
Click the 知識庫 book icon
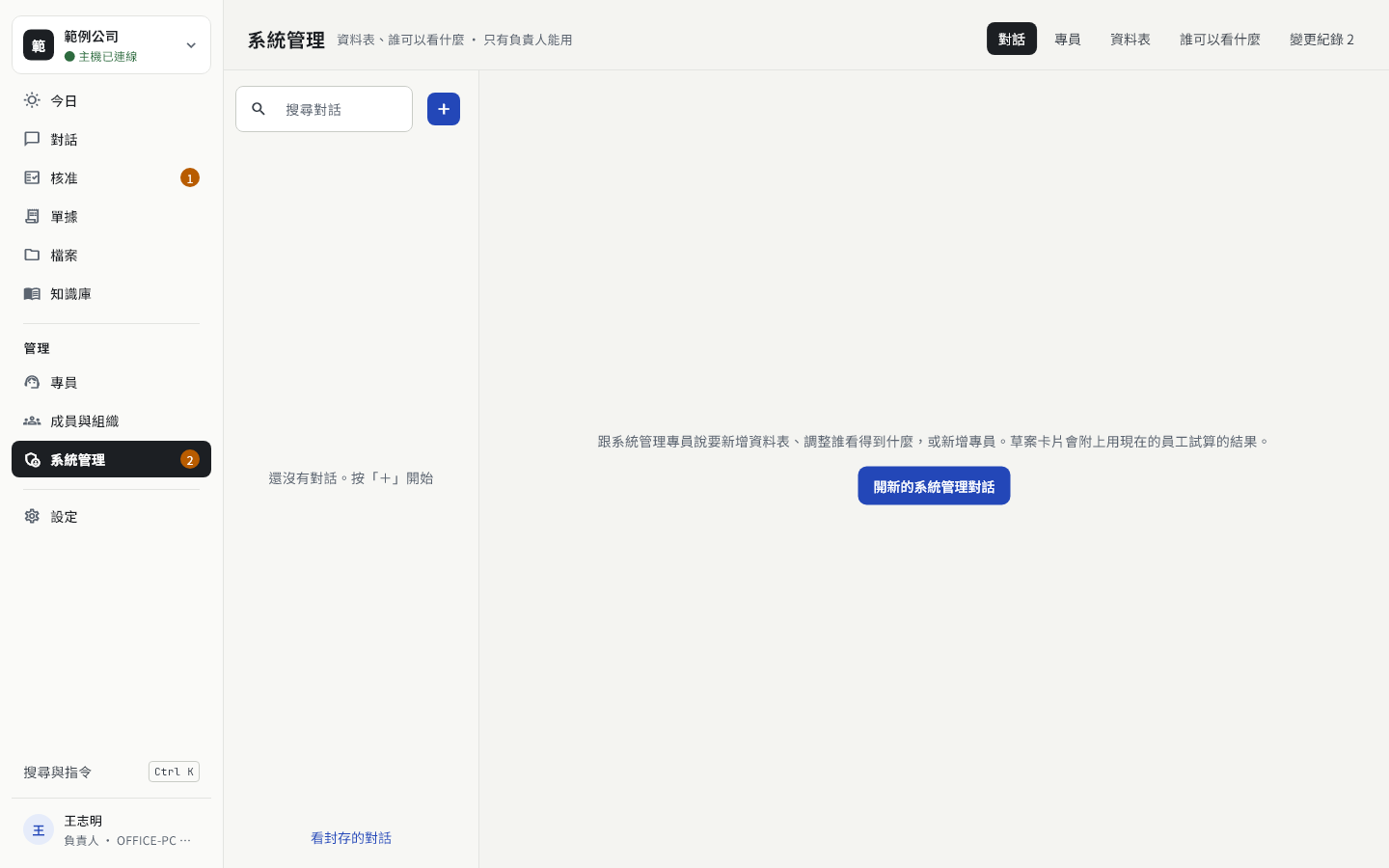coord(32,293)
